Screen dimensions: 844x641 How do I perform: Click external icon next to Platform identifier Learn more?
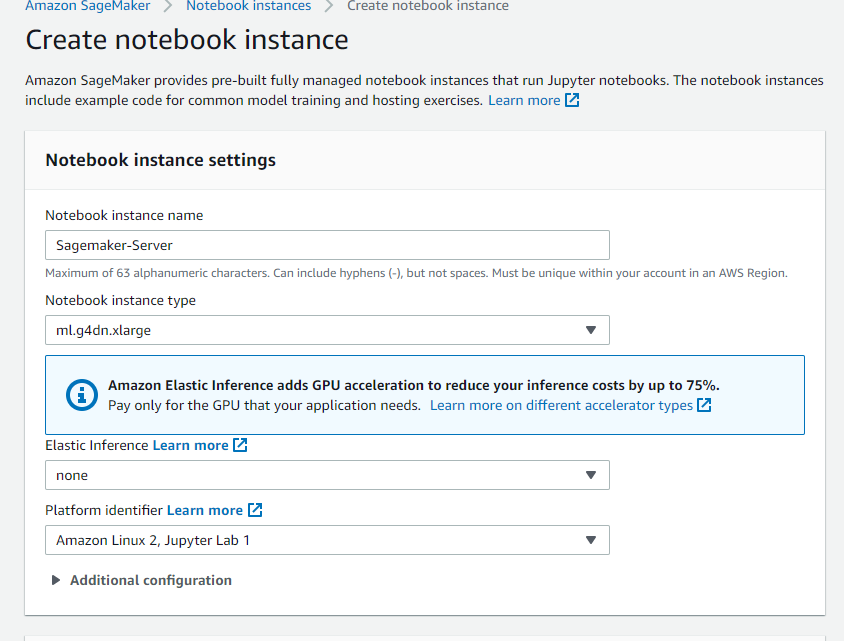(x=255, y=510)
